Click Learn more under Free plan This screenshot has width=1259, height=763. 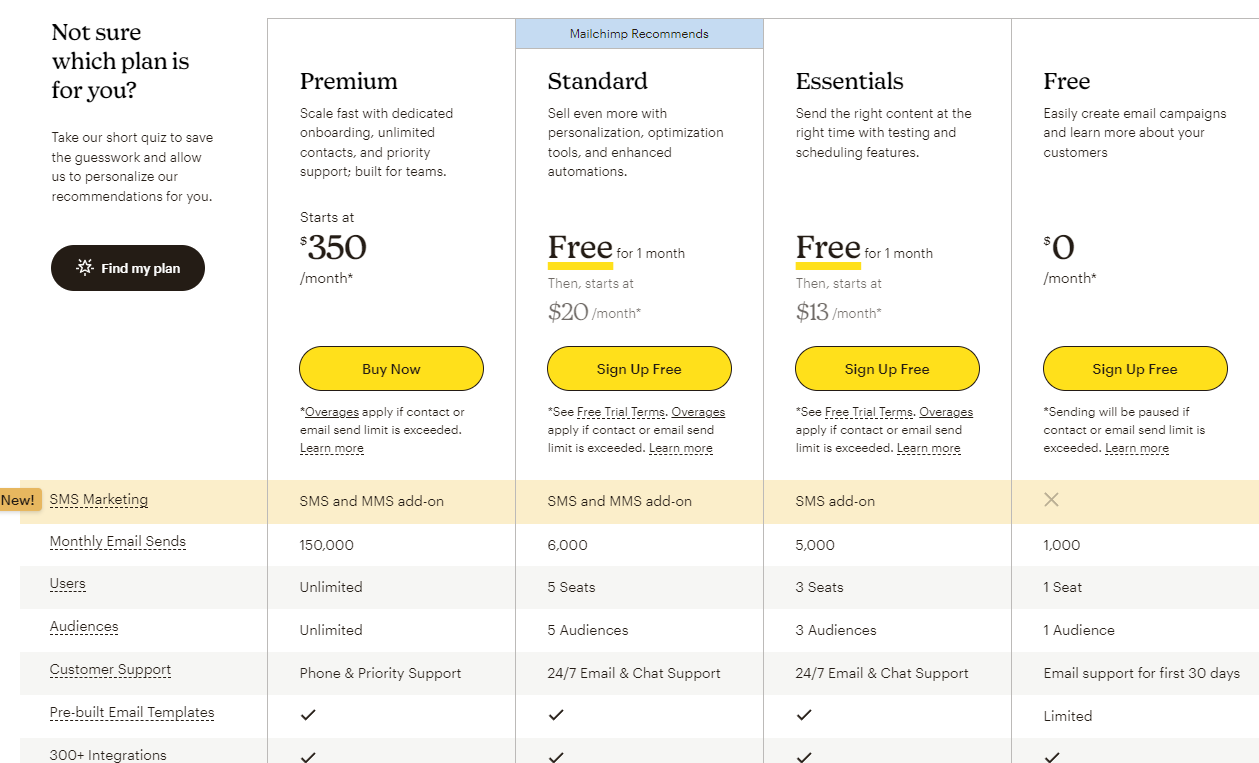(x=1137, y=448)
